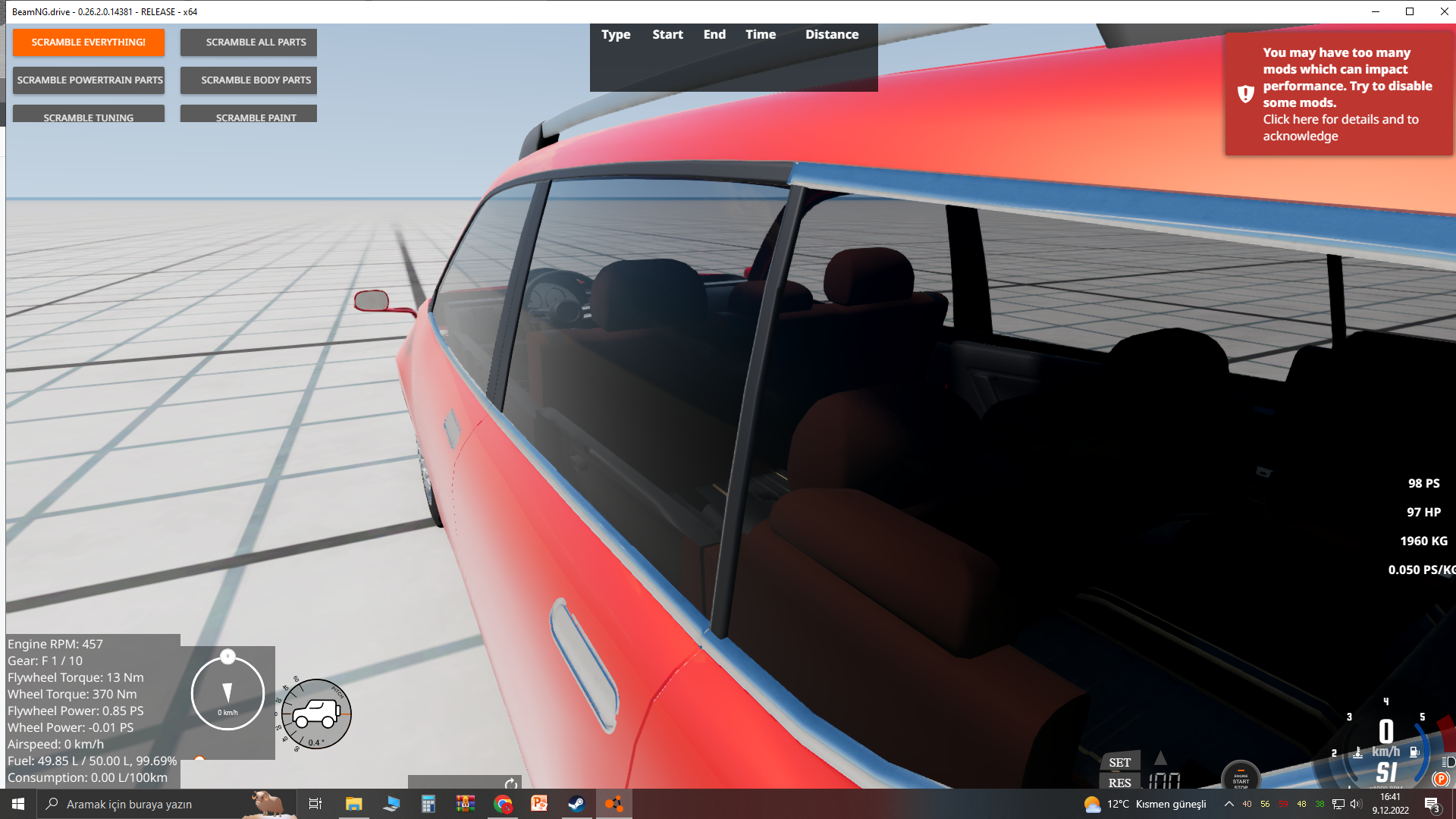This screenshot has height=819, width=1456.
Task: Click SCRAMBLE PAINT button
Action: [249, 115]
